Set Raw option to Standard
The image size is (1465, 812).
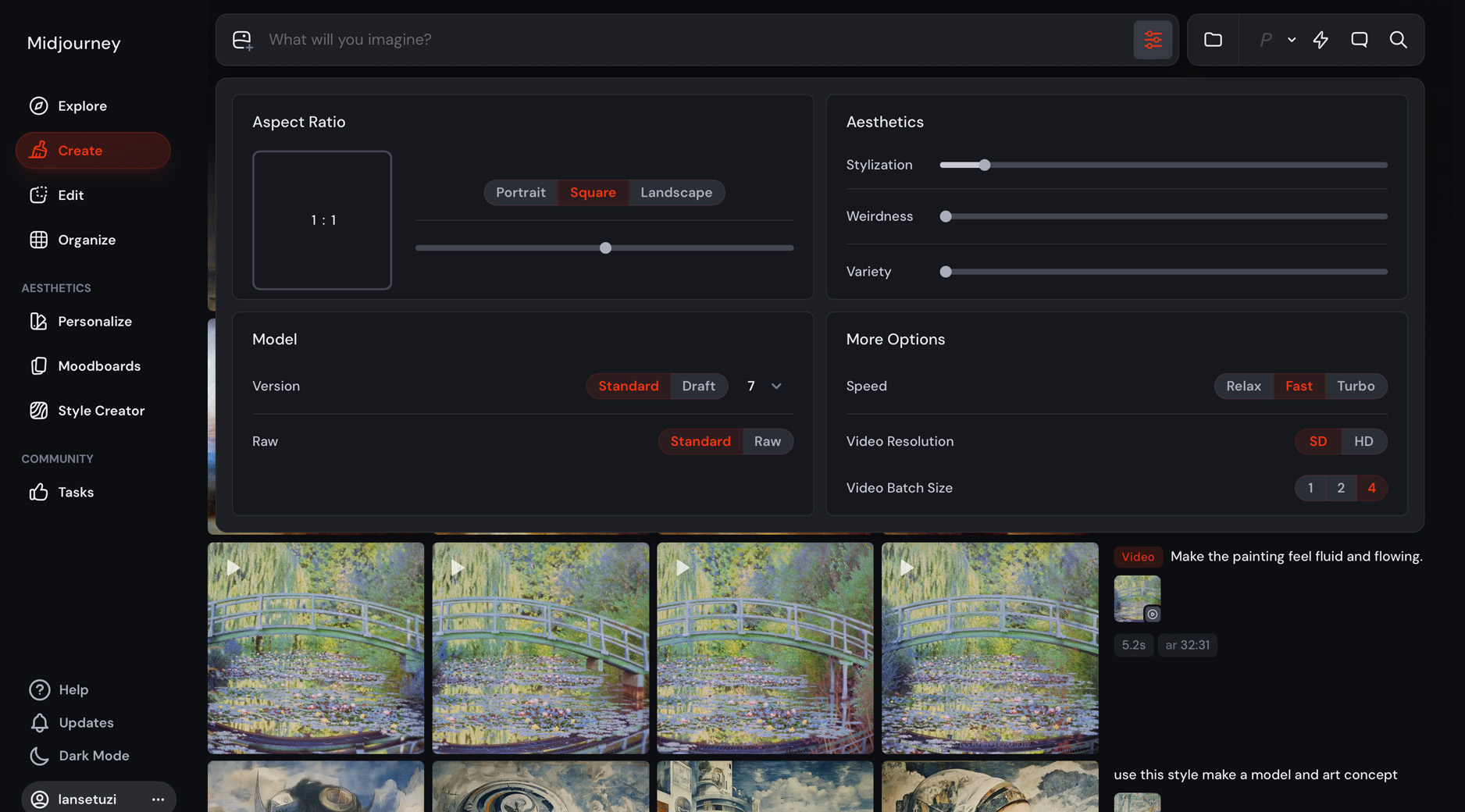pos(700,442)
